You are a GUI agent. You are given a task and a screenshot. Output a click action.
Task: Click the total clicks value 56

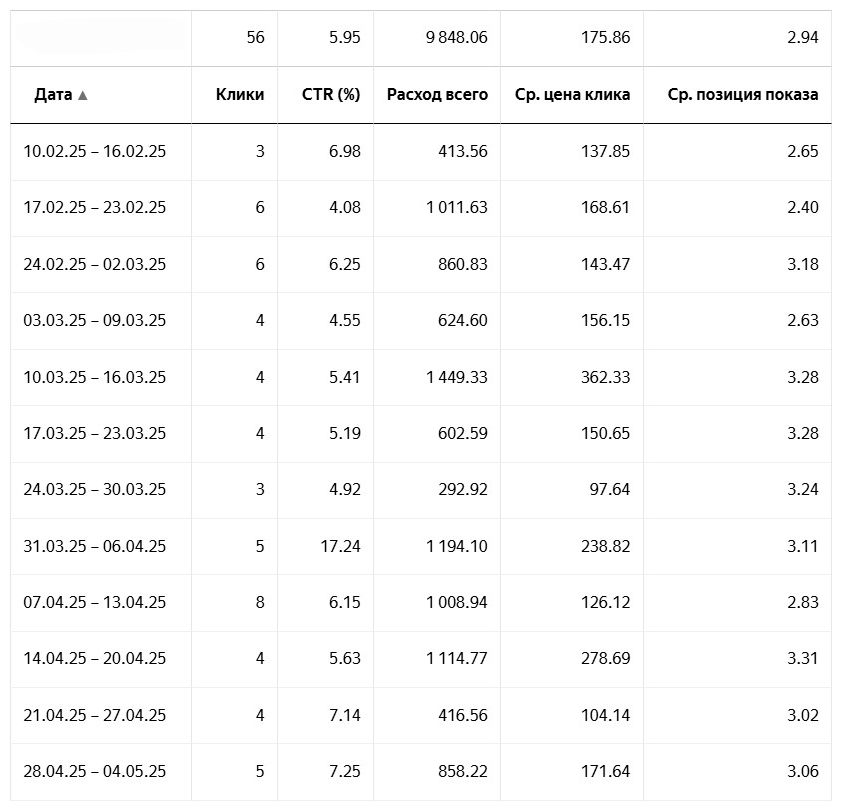(255, 38)
